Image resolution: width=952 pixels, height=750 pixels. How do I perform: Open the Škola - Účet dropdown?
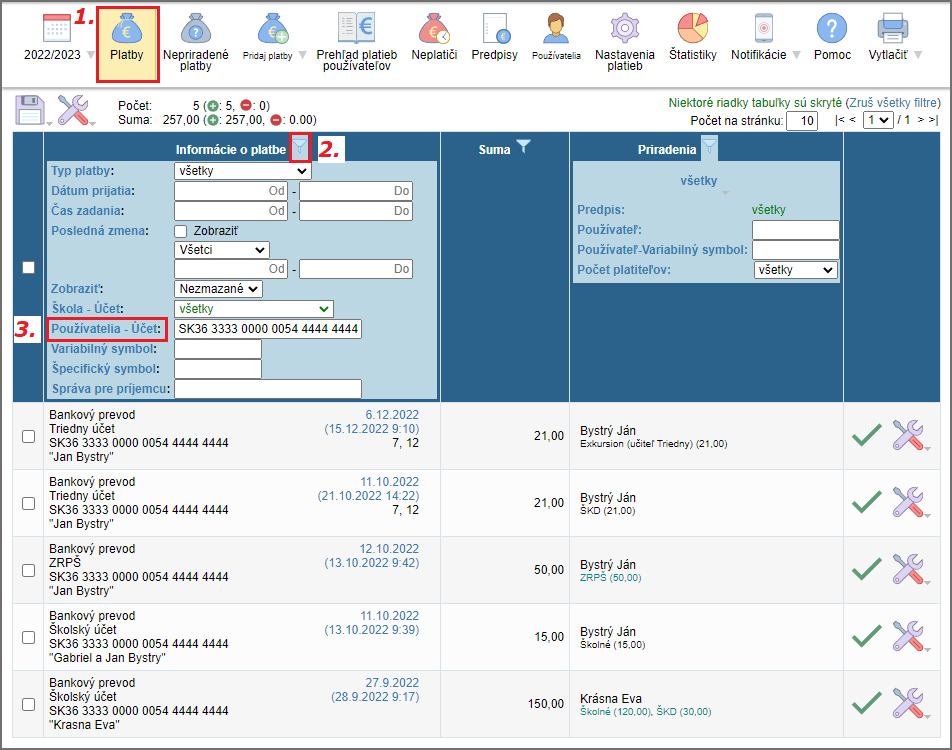click(x=254, y=309)
